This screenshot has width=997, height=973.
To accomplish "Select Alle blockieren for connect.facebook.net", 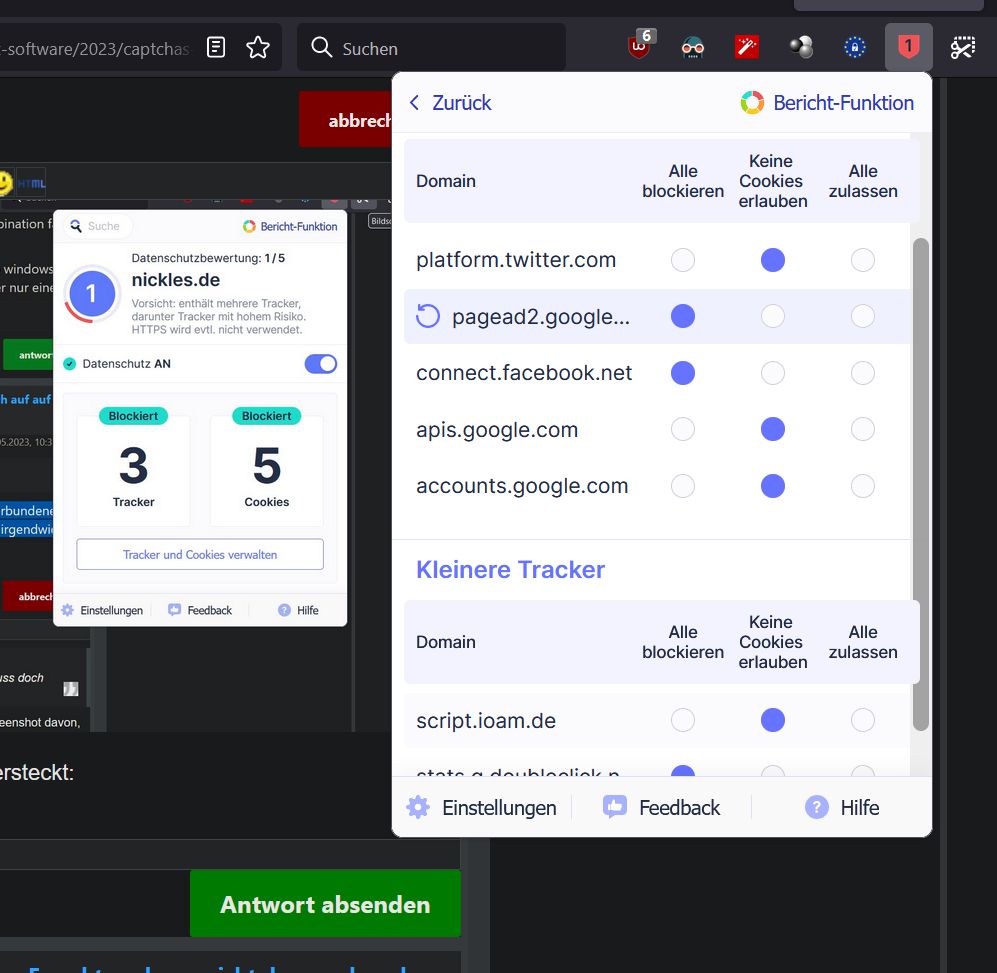I will (x=683, y=373).
